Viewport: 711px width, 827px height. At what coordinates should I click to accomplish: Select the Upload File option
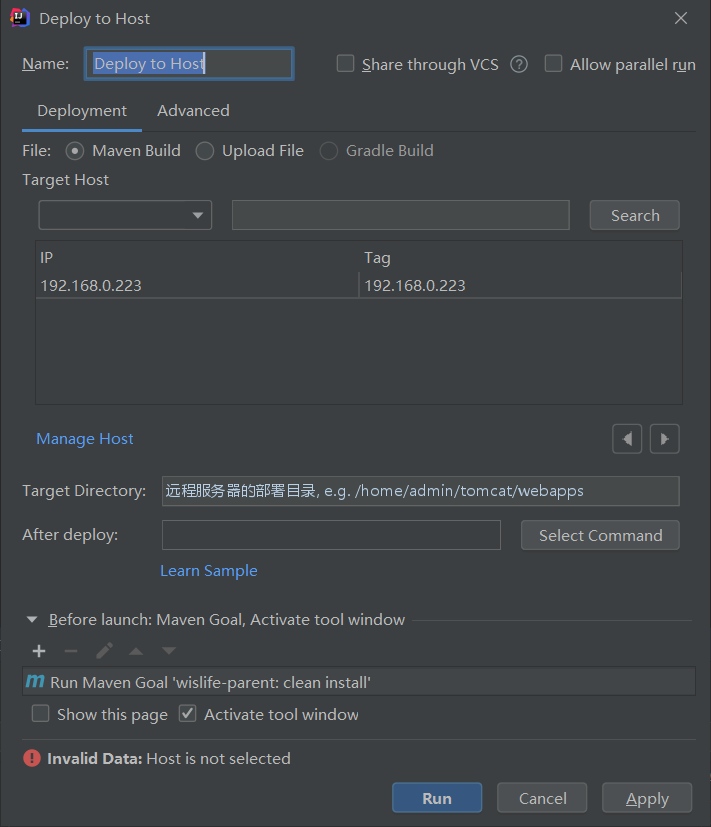(x=204, y=150)
